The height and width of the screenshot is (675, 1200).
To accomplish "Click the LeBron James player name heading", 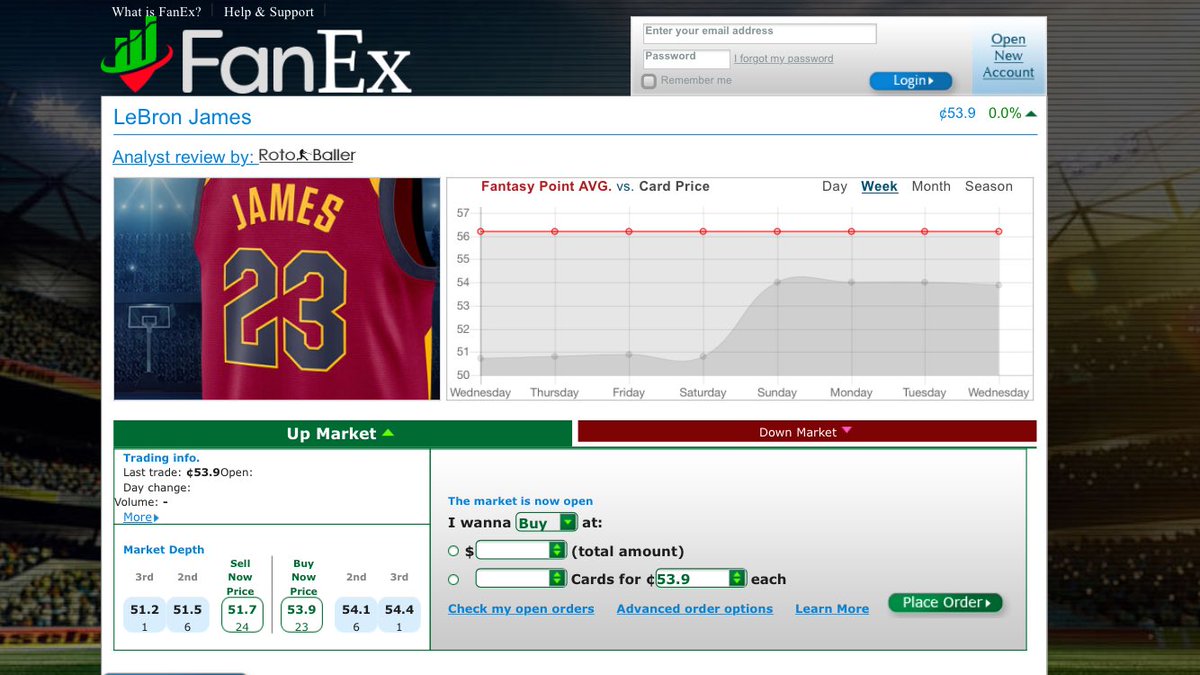I will 182,117.
